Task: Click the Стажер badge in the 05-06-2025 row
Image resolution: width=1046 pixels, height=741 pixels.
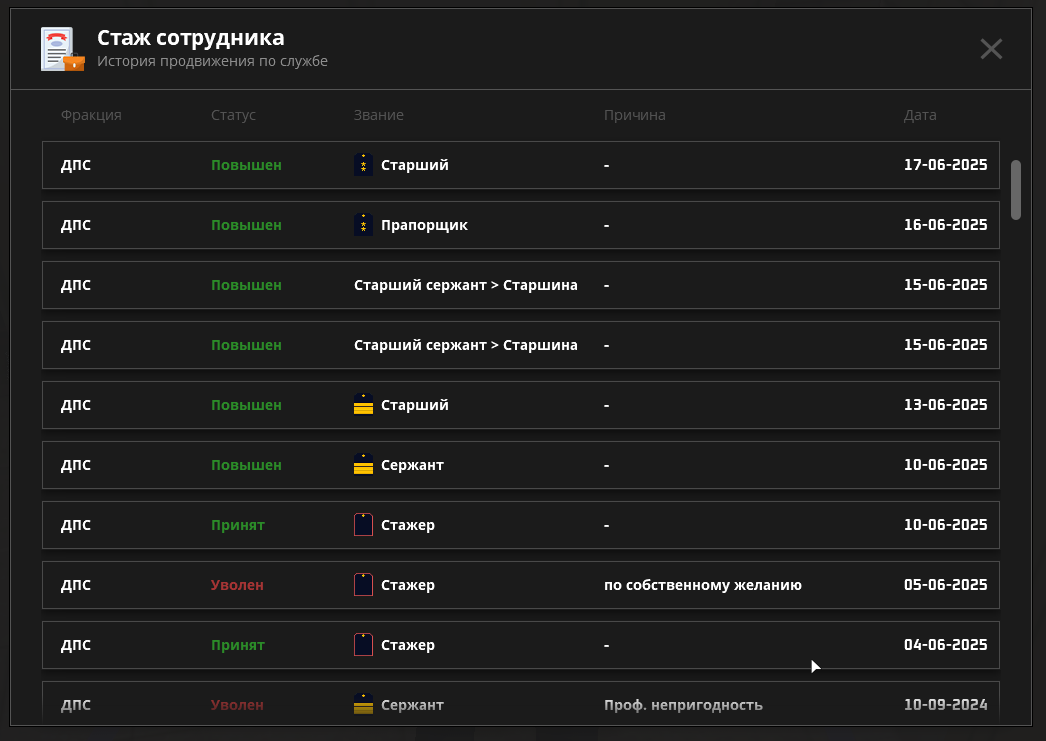Action: (364, 585)
